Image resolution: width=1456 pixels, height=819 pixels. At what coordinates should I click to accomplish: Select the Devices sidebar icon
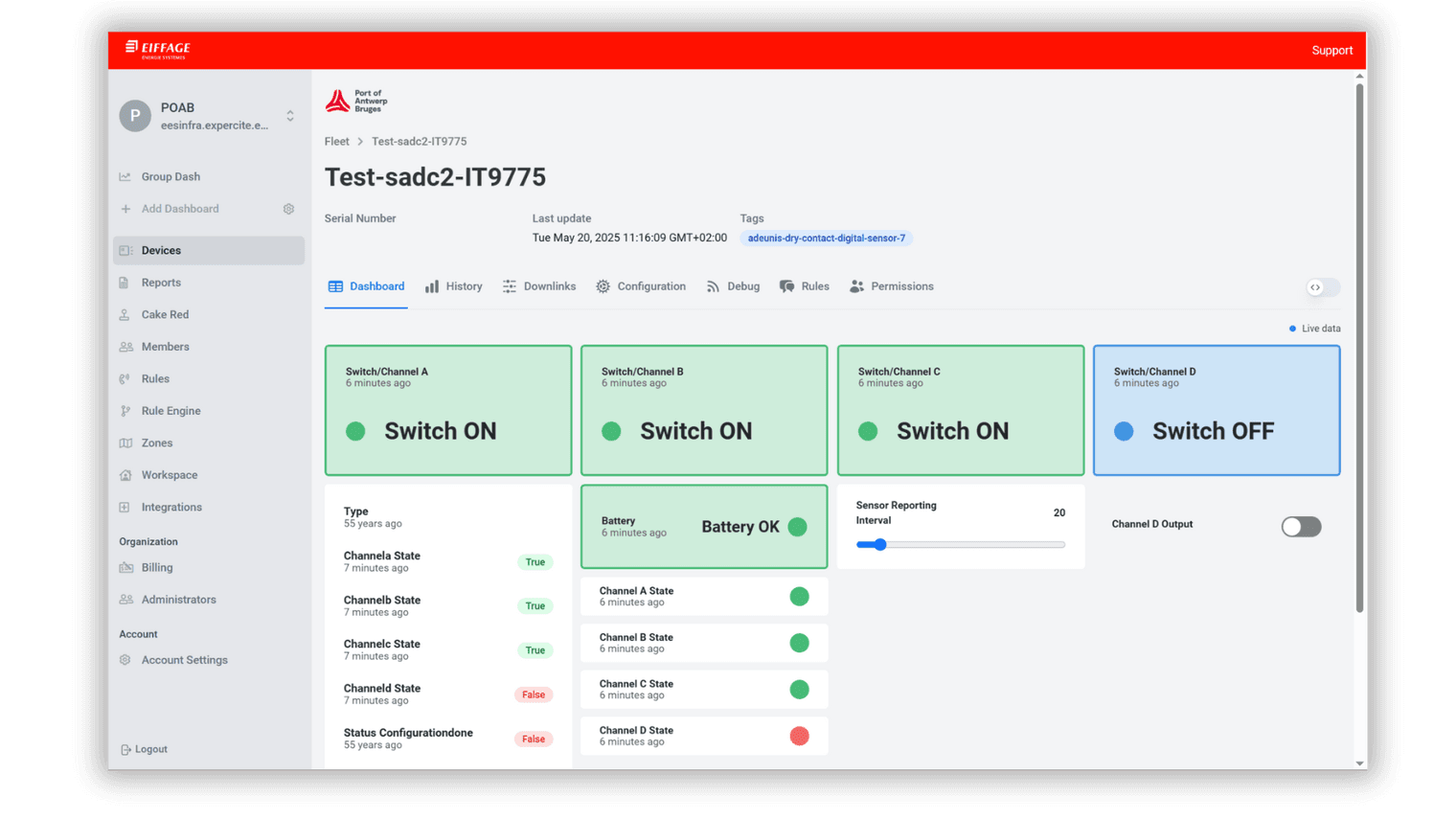(125, 251)
